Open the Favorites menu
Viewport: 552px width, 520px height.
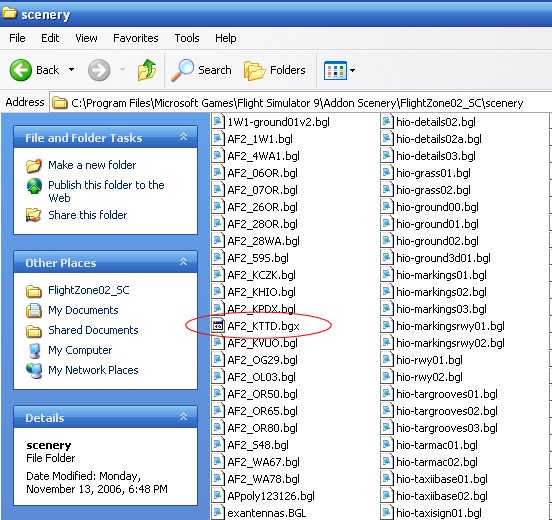(x=136, y=38)
